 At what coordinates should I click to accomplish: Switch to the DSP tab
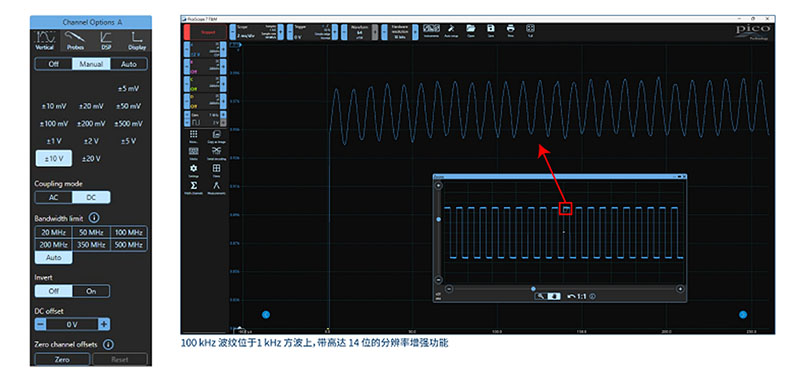tap(106, 41)
